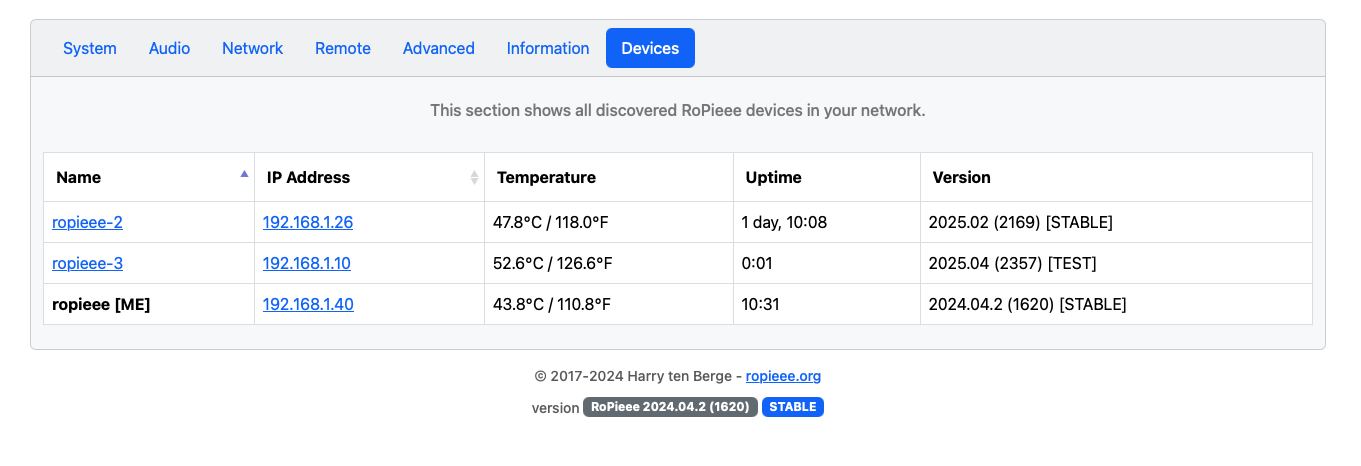Sort devices by Name column arrow
The width and height of the screenshot is (1361, 466).
[244, 174]
